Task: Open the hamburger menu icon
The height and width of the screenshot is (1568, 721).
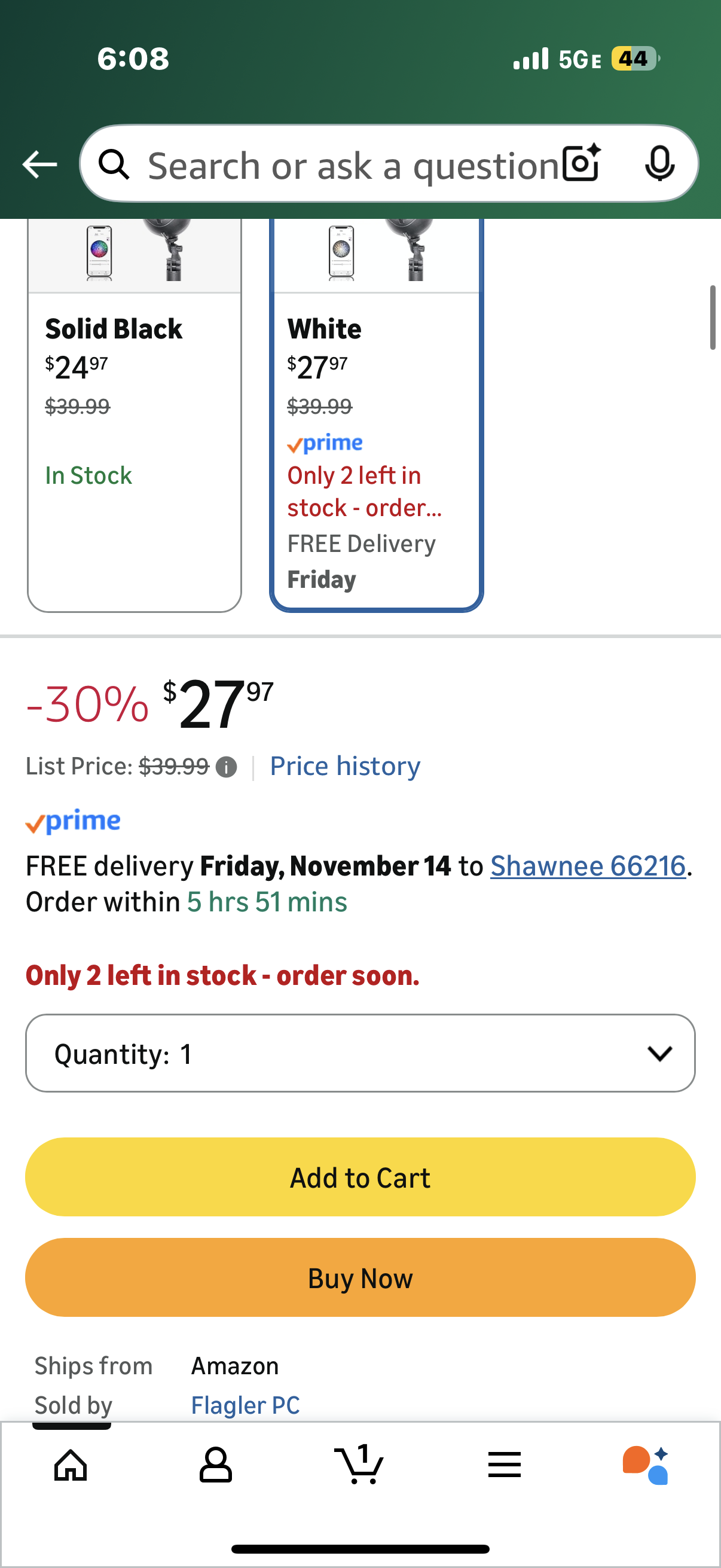Action: pos(505,1465)
